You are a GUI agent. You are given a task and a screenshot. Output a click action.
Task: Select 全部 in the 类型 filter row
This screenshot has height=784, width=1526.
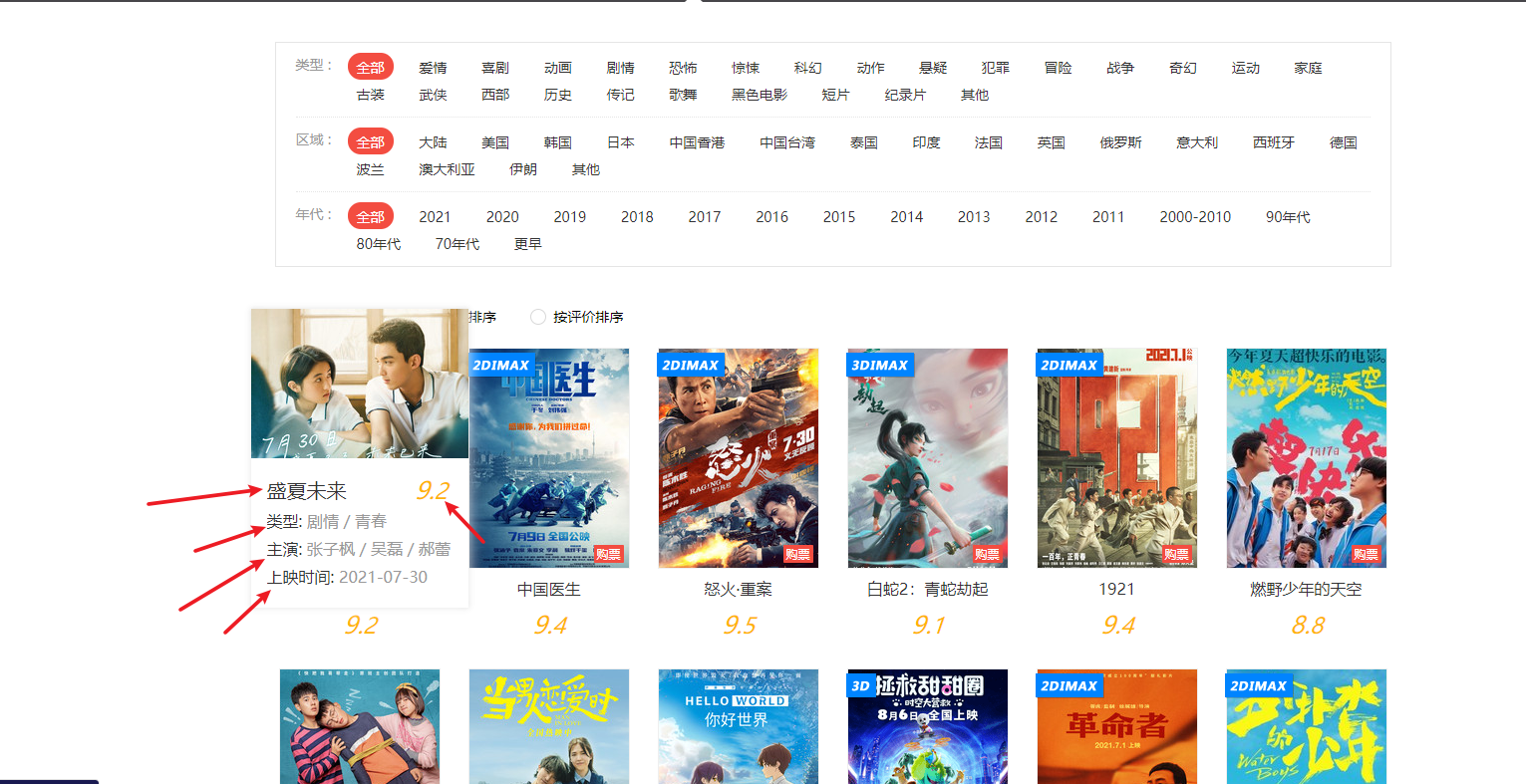371,68
